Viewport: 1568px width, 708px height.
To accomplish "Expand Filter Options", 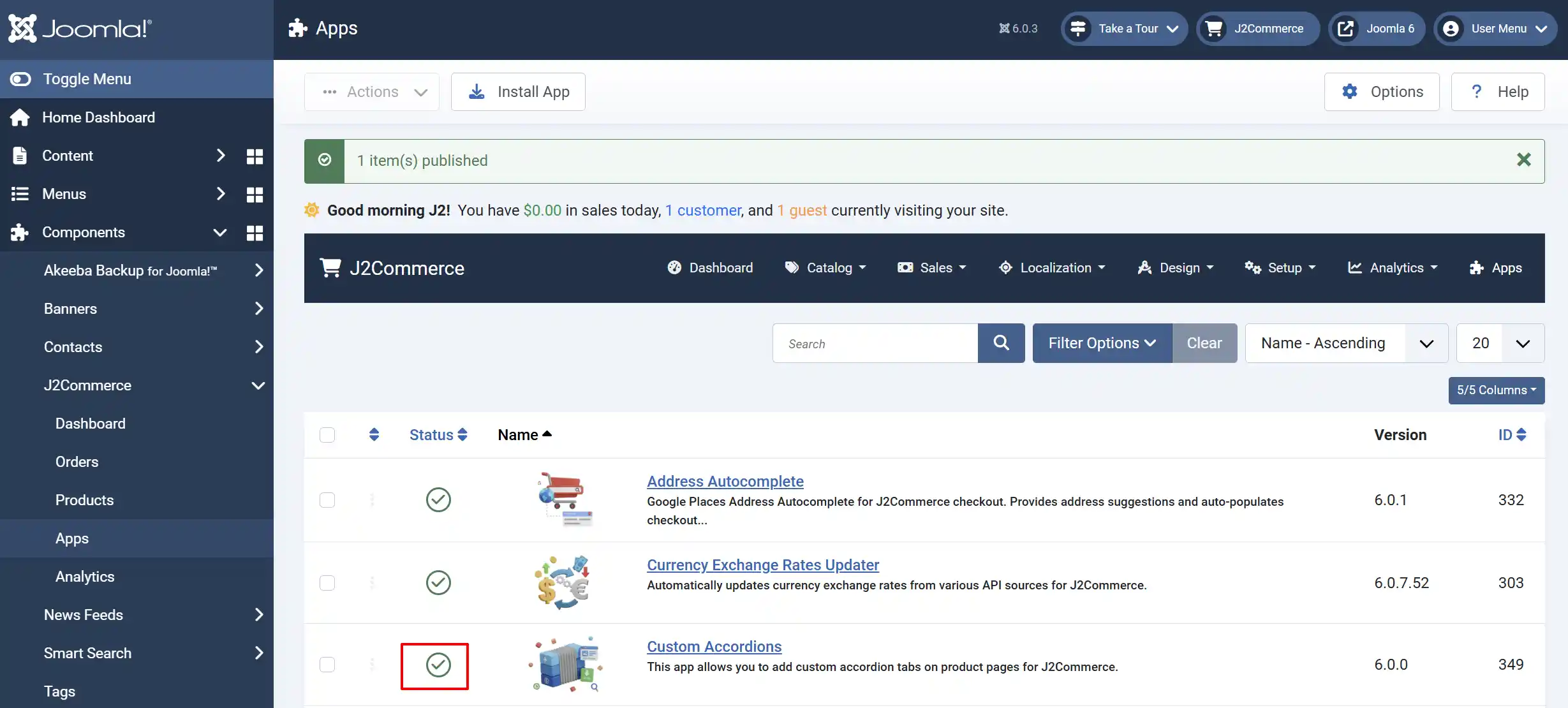I will tap(1102, 343).
